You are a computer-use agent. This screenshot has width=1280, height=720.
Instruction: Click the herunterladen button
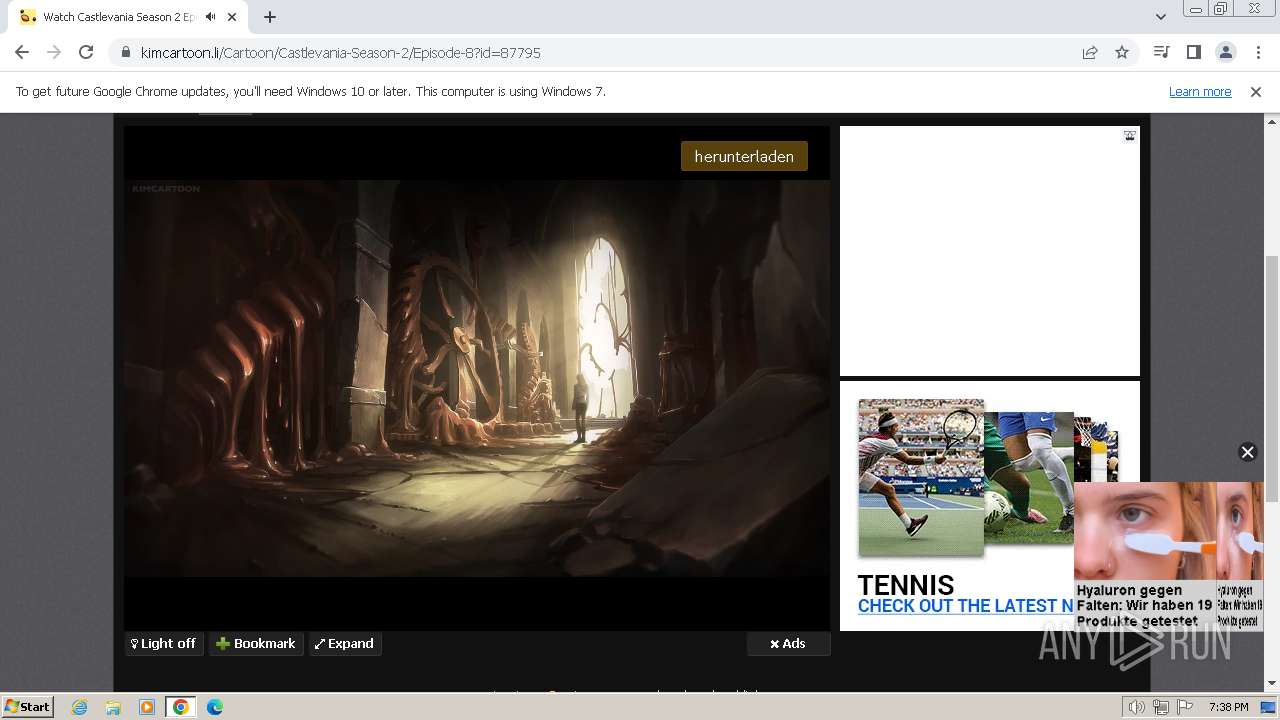coord(744,156)
